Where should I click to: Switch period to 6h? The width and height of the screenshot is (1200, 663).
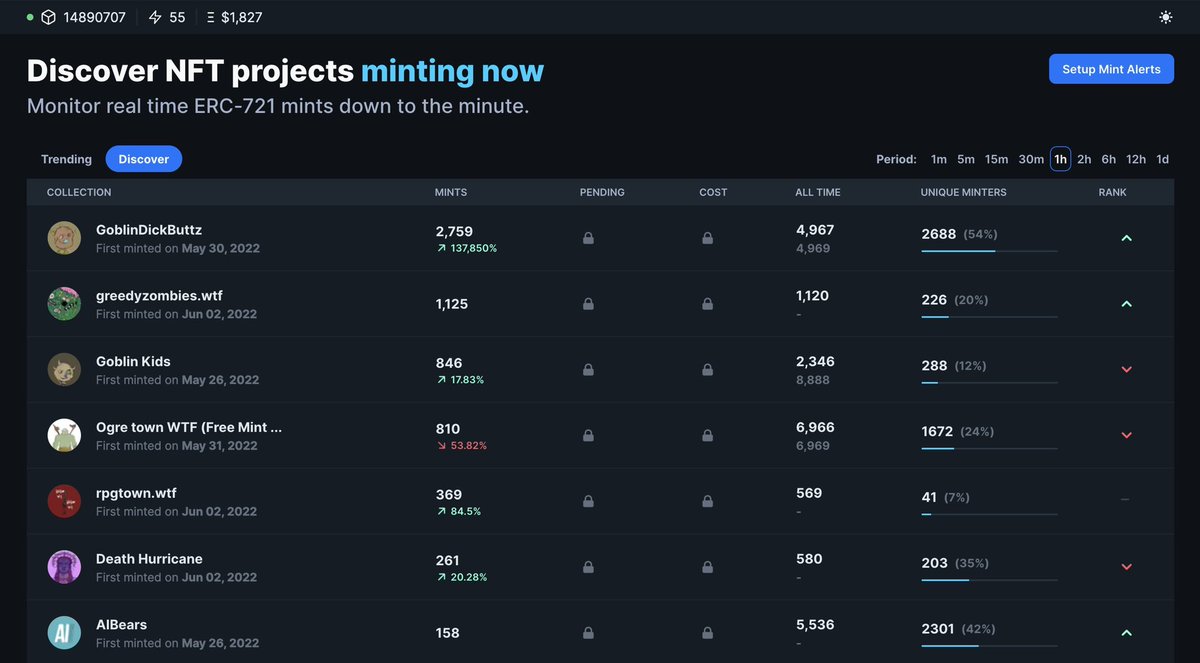pos(1109,159)
